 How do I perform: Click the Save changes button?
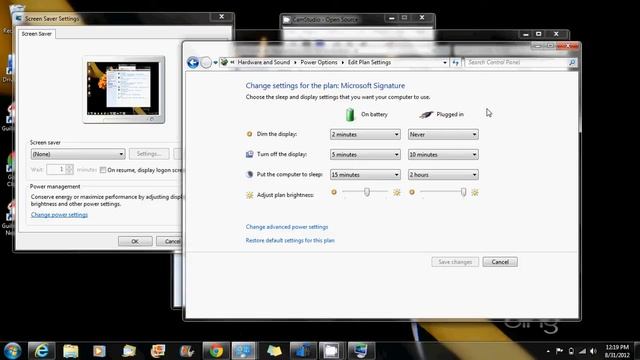click(455, 262)
